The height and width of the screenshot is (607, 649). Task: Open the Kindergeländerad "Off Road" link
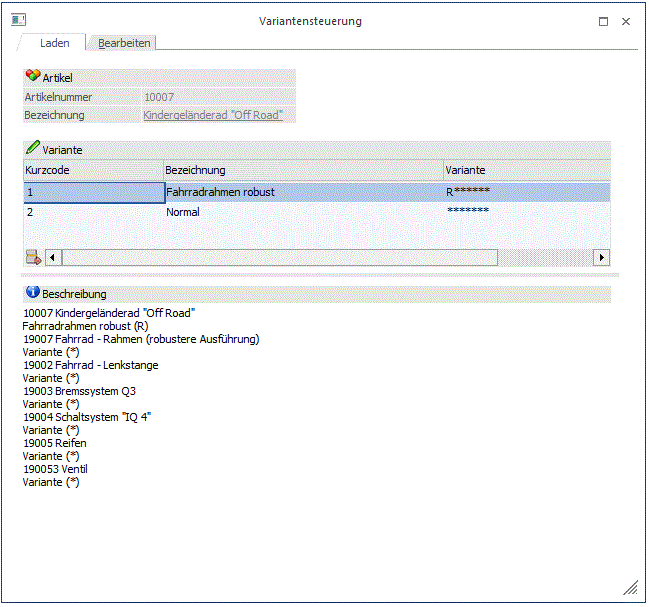(213, 115)
